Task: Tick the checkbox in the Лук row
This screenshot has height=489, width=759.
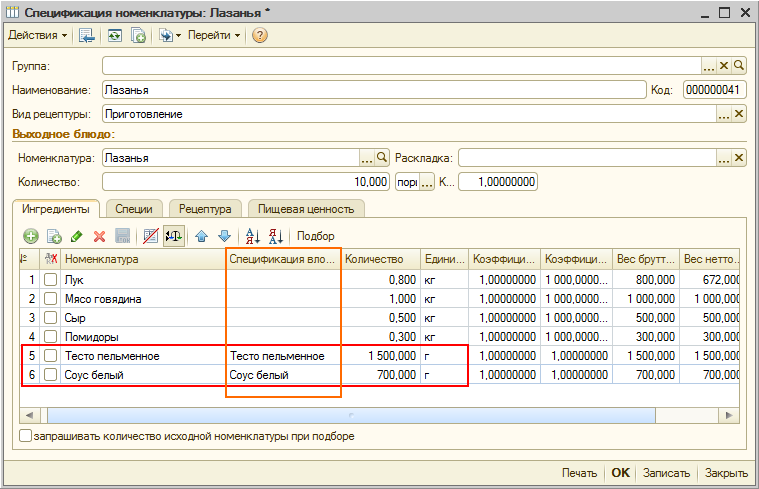Action: tap(50, 280)
